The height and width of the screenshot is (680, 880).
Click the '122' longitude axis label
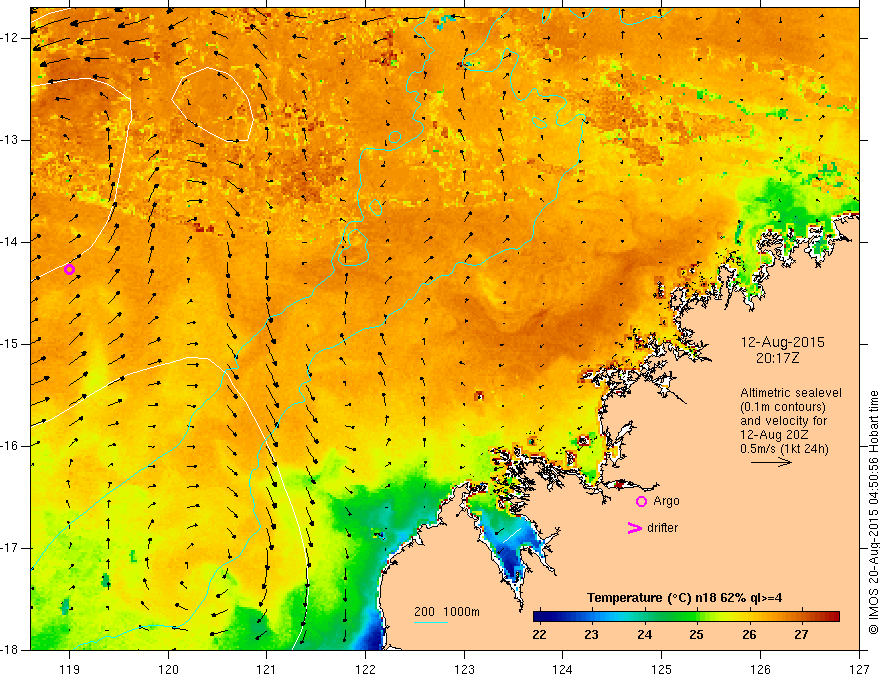365,669
